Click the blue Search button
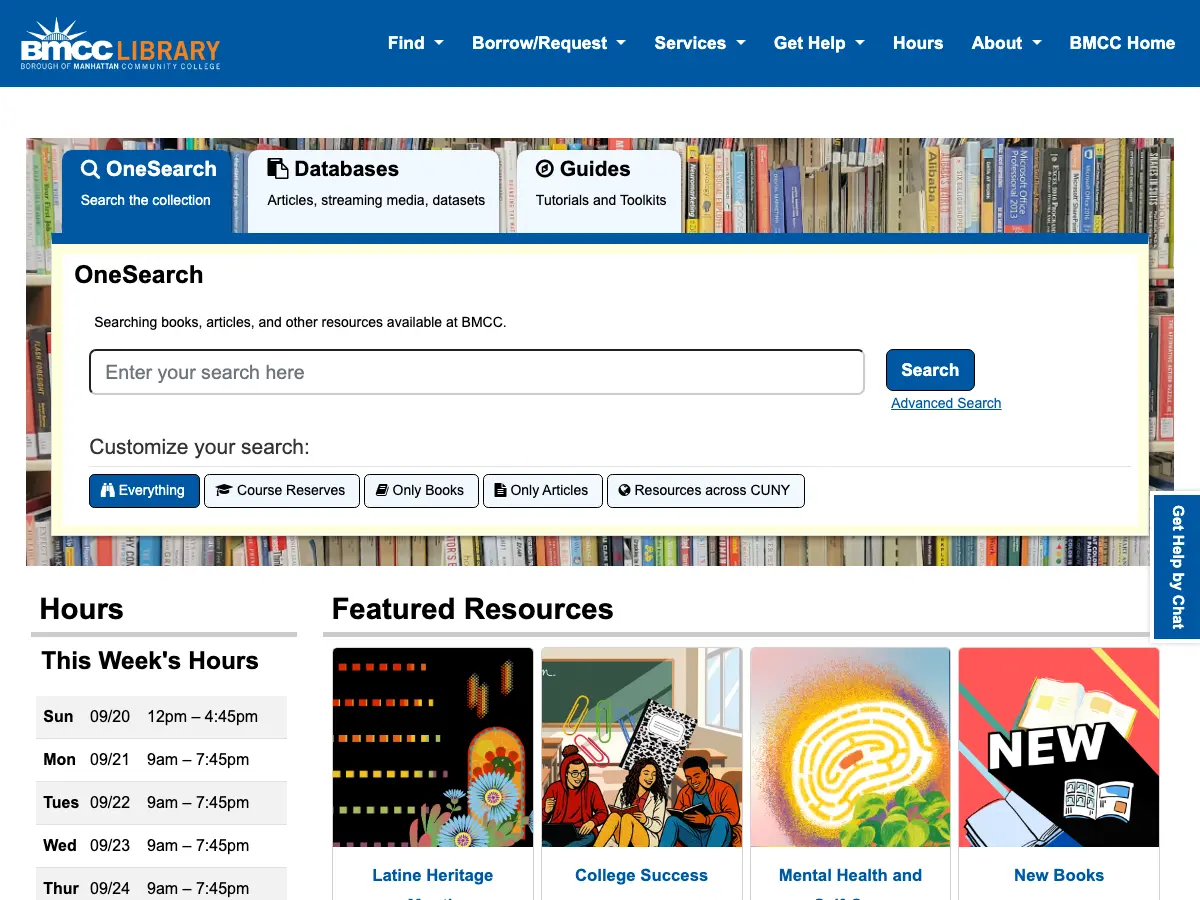1200x900 pixels. point(930,370)
